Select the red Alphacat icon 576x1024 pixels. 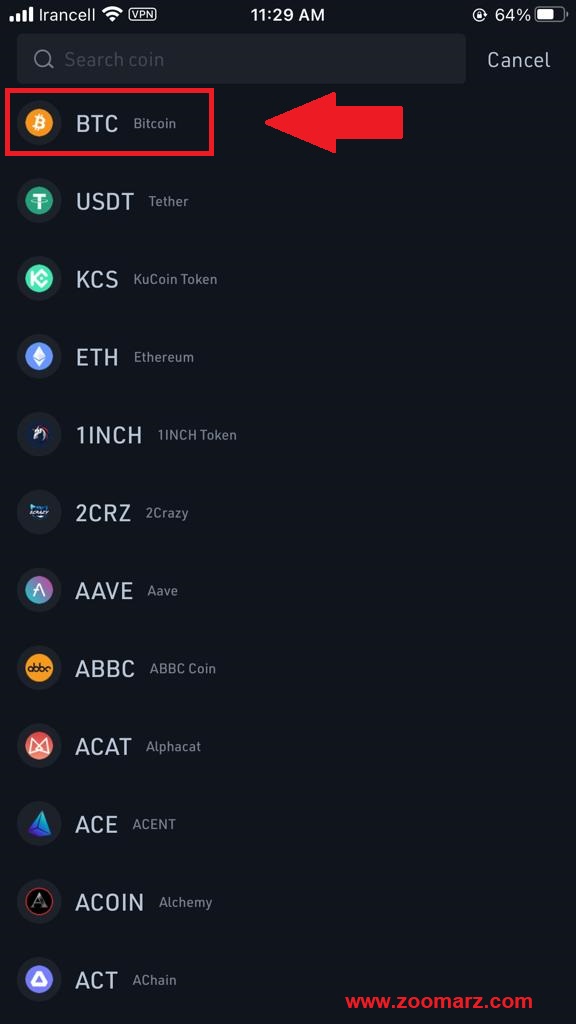[x=39, y=746]
